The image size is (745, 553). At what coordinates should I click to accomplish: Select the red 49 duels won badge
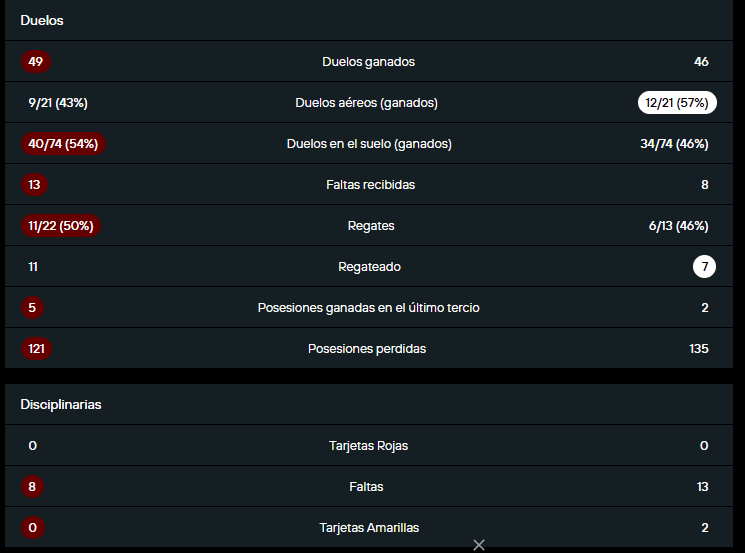[x=36, y=62]
